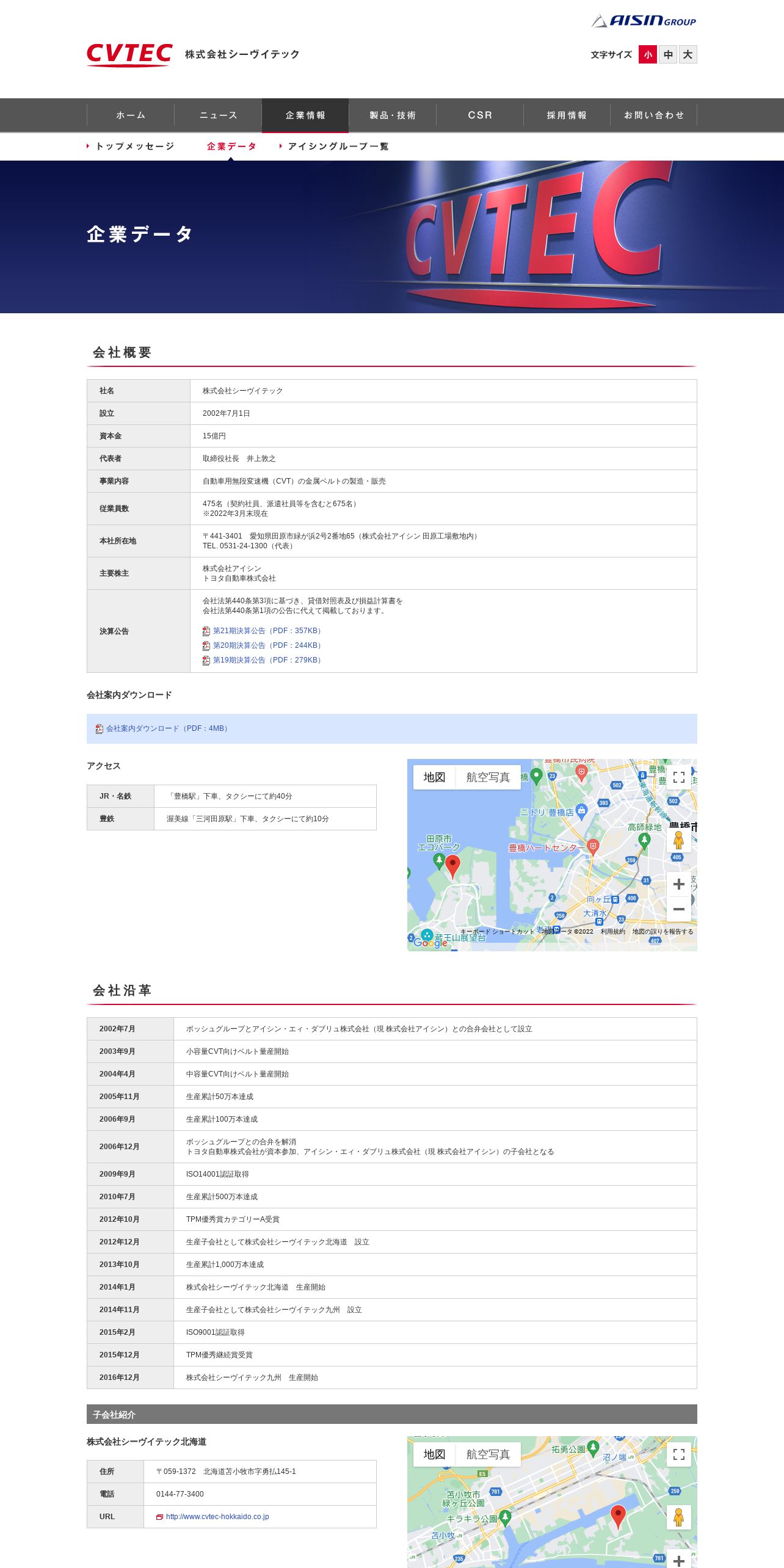Zoom out on headquarters map

679,909
